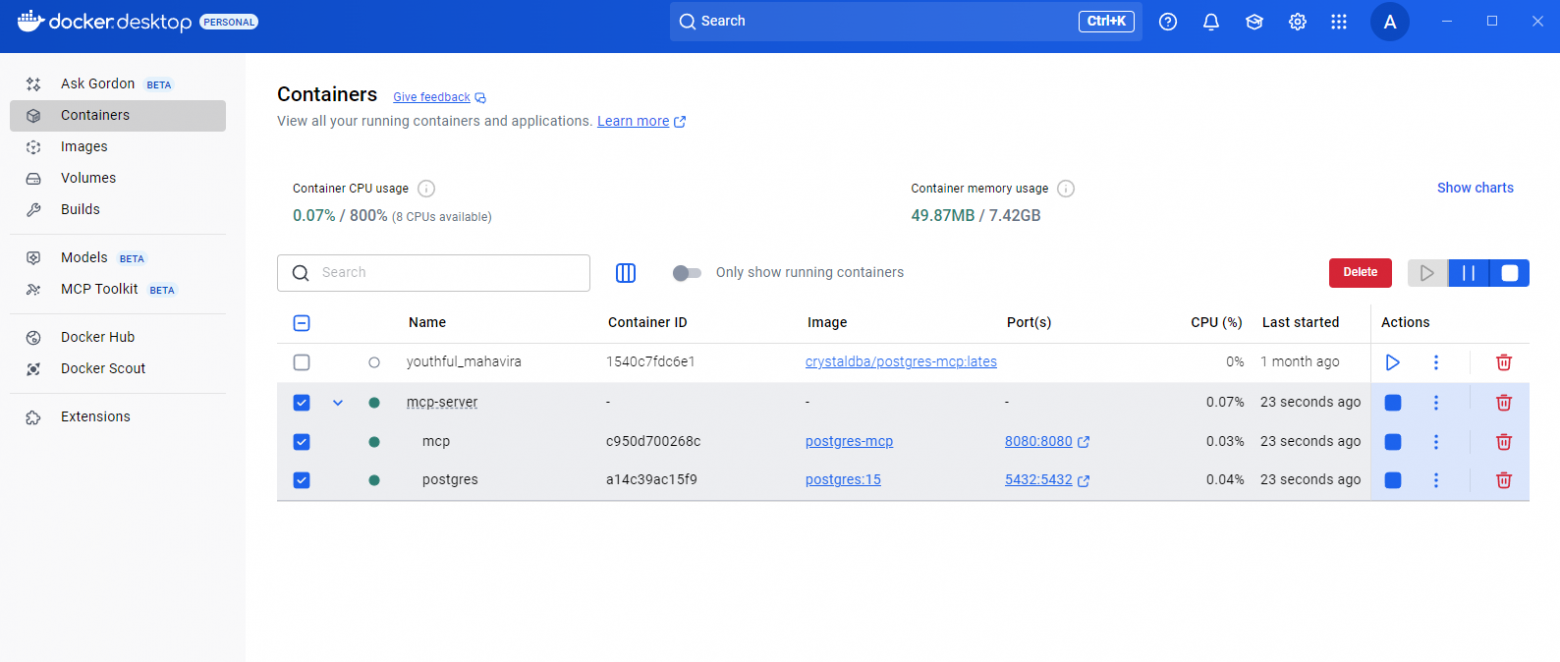Open more actions menu for mcp container
The width and height of the screenshot is (1560, 662).
click(x=1436, y=442)
